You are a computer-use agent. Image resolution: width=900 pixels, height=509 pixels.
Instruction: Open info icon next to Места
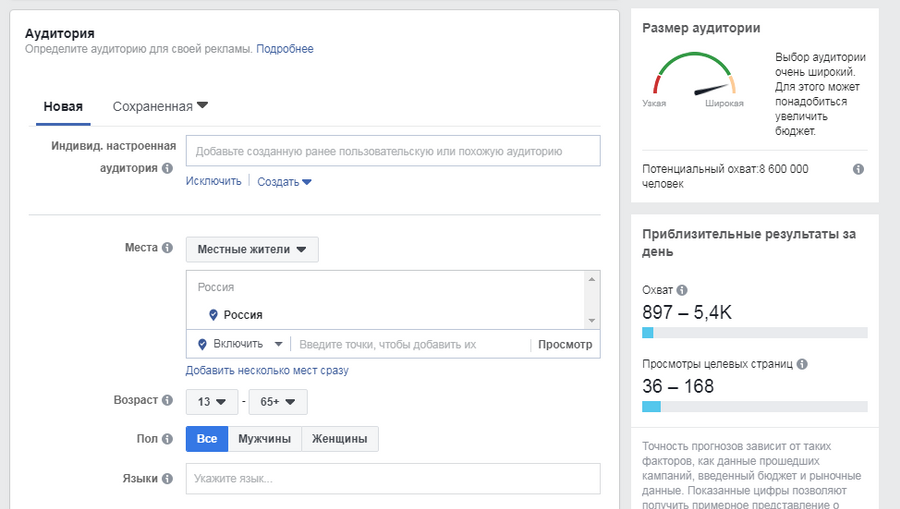(x=167, y=247)
